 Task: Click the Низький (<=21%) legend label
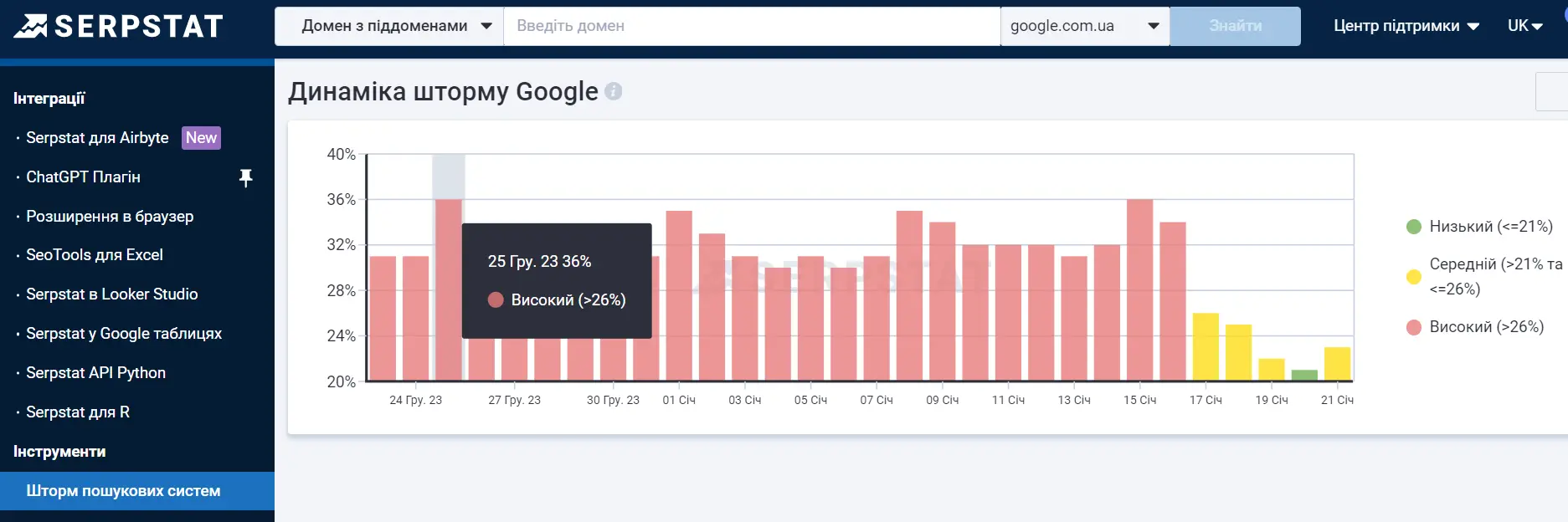pyautogui.click(x=1491, y=227)
